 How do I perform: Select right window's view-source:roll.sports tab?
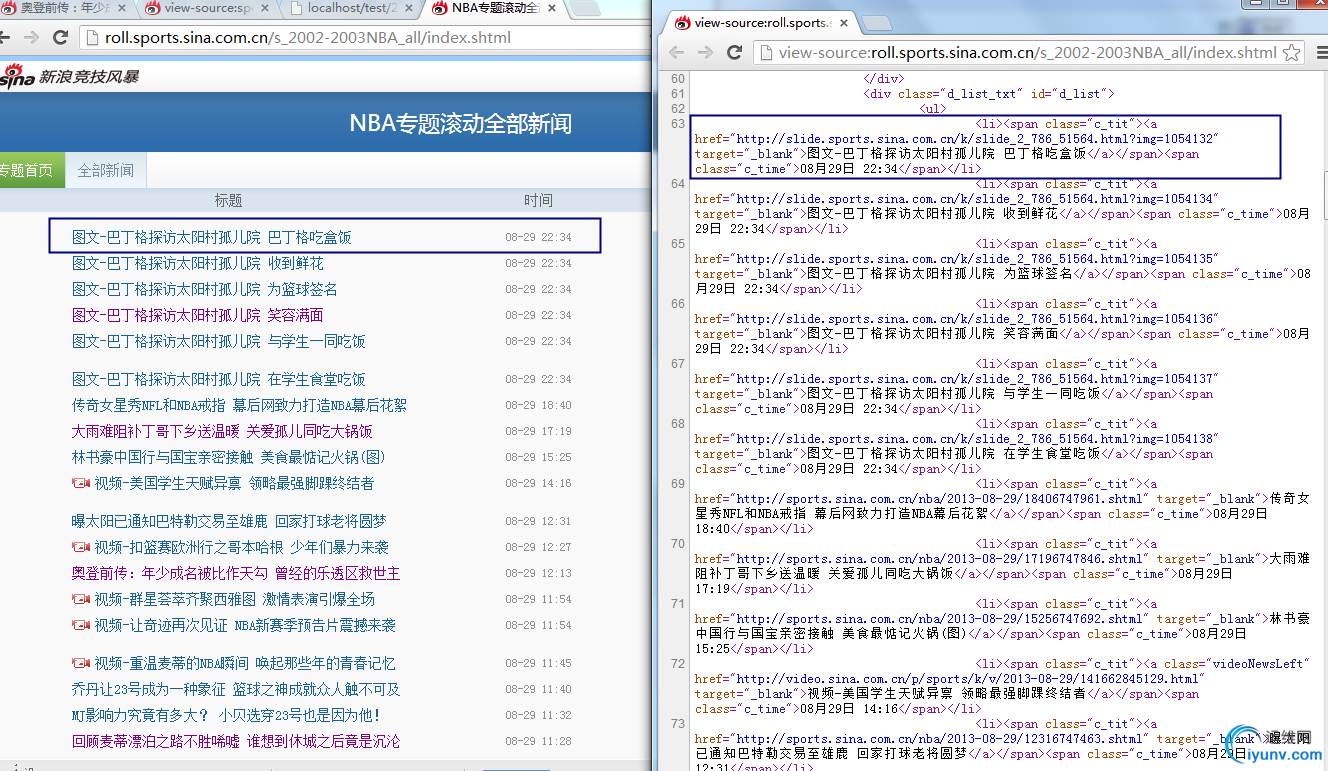tap(762, 22)
